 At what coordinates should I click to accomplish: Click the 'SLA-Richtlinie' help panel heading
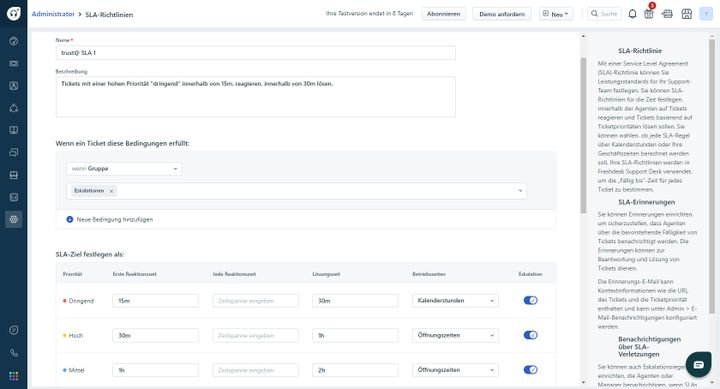click(640, 51)
